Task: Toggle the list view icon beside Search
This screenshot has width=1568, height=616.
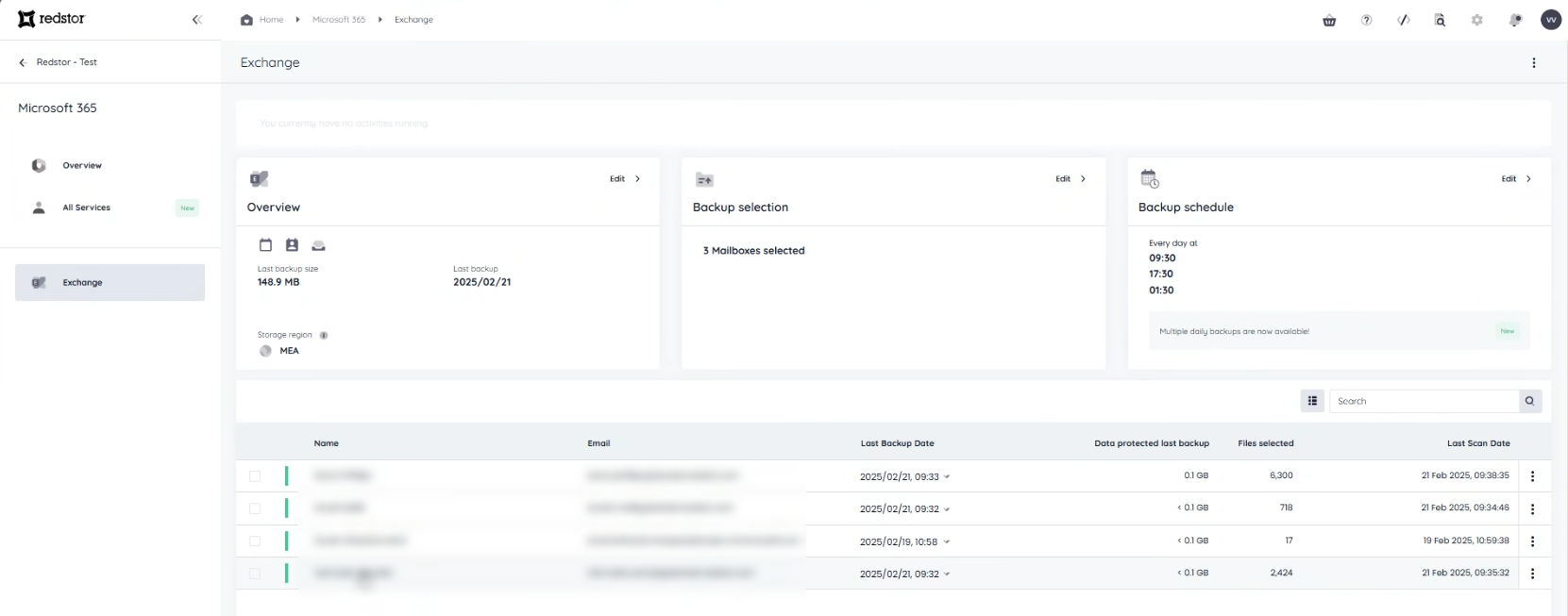Action: point(1312,401)
